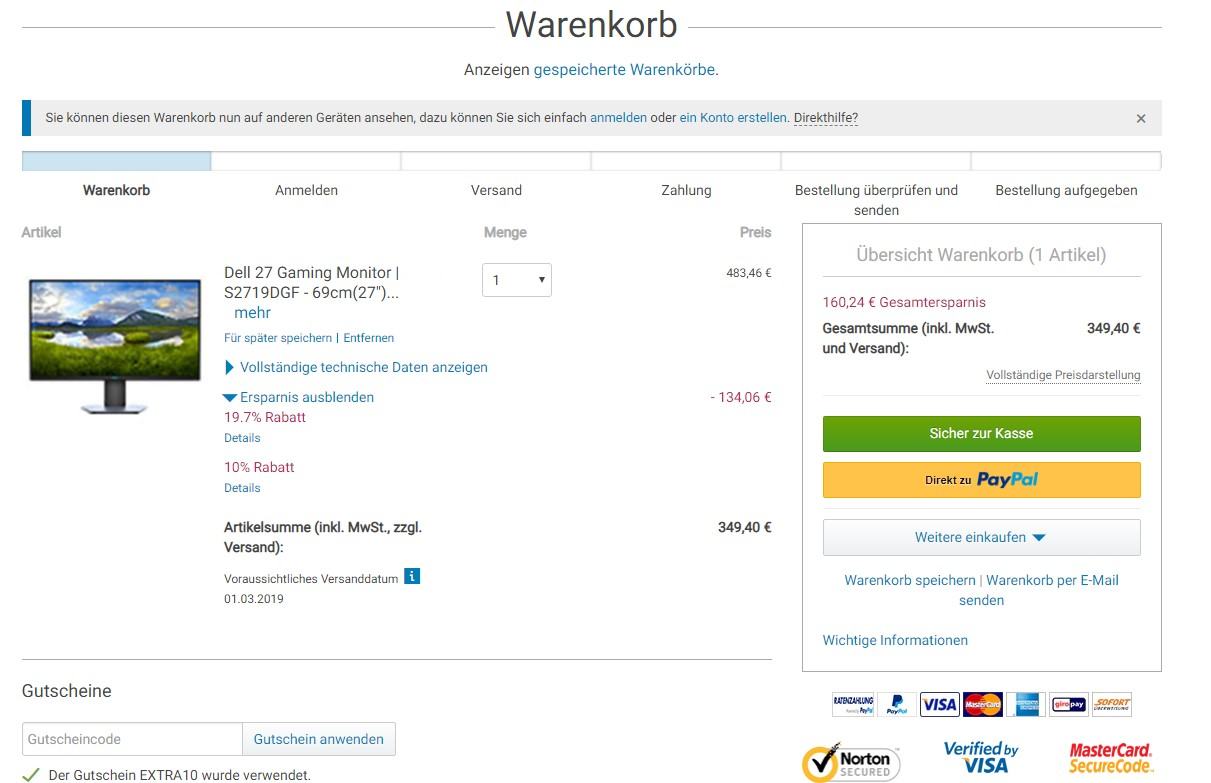The image size is (1211, 783).
Task: Open Details under 10% Rabatt
Action: (x=242, y=488)
